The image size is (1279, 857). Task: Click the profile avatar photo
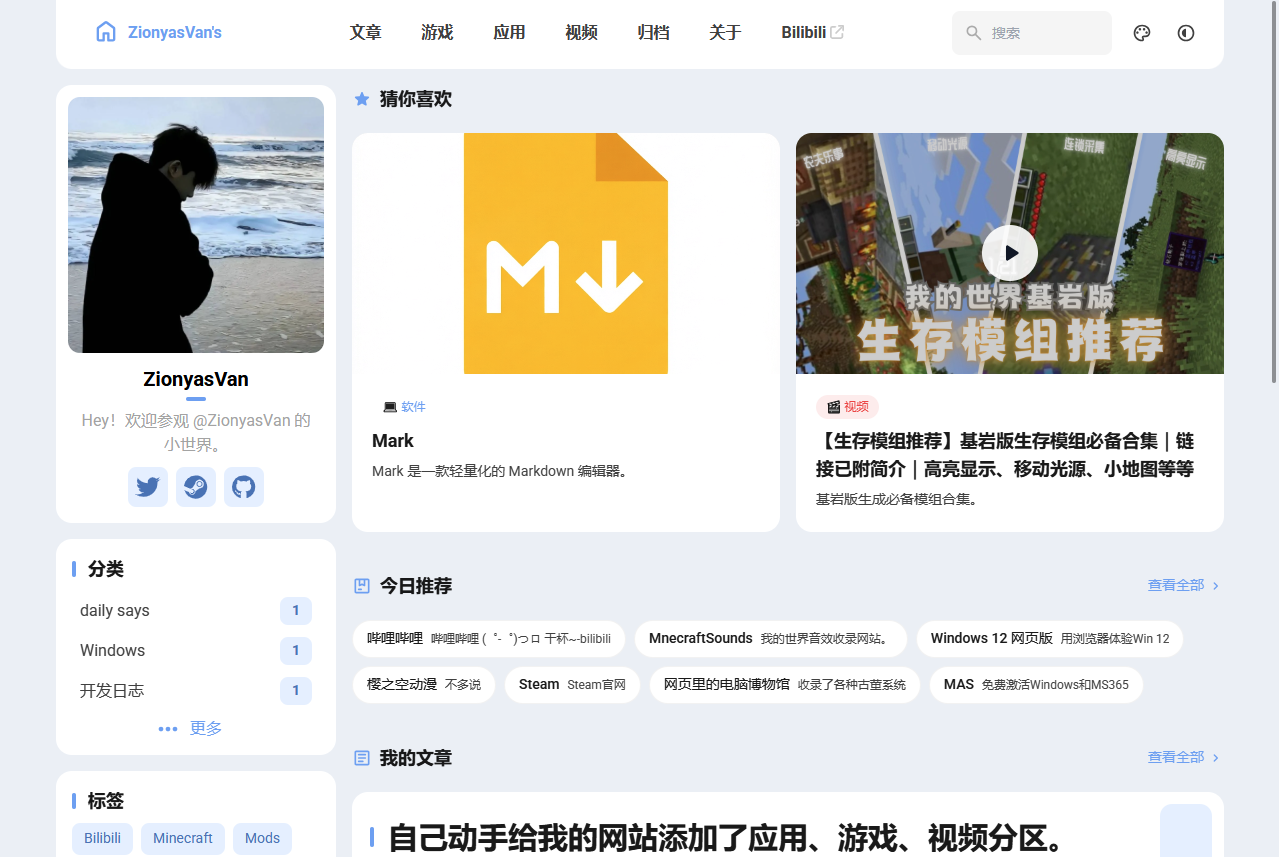[x=196, y=225]
